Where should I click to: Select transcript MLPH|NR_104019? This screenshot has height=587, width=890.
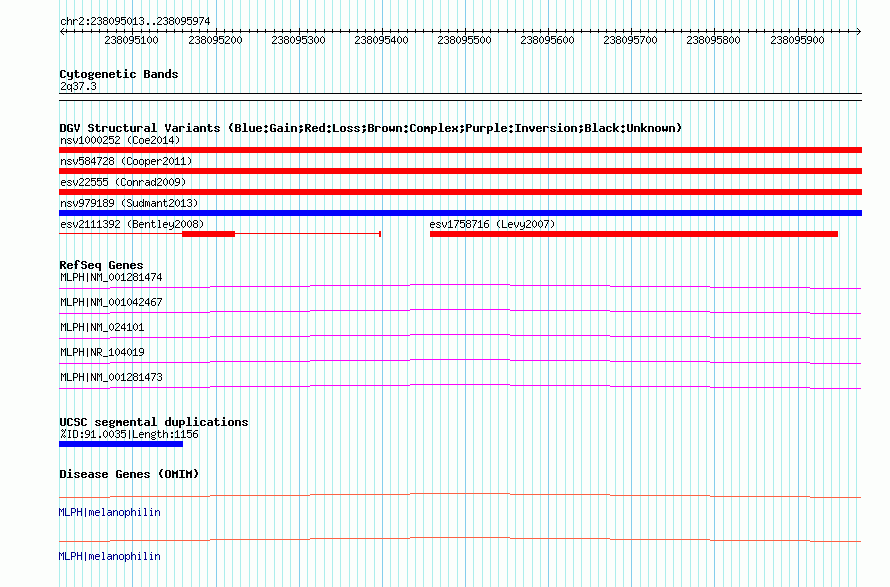[102, 353]
